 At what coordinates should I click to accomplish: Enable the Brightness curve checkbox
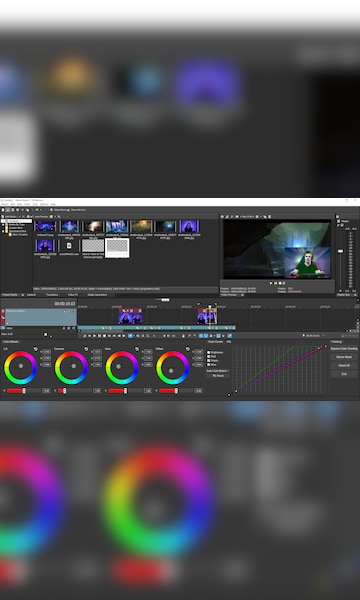click(x=209, y=352)
